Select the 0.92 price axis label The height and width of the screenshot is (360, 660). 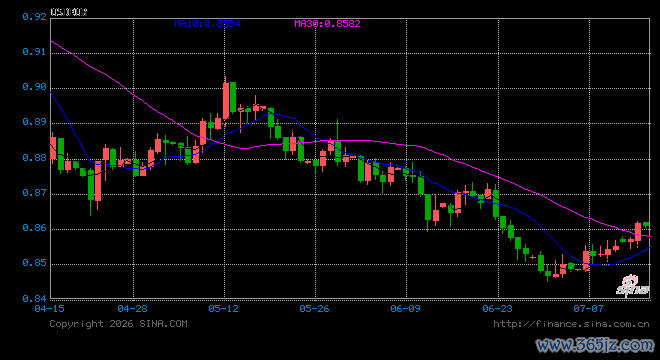click(35, 16)
